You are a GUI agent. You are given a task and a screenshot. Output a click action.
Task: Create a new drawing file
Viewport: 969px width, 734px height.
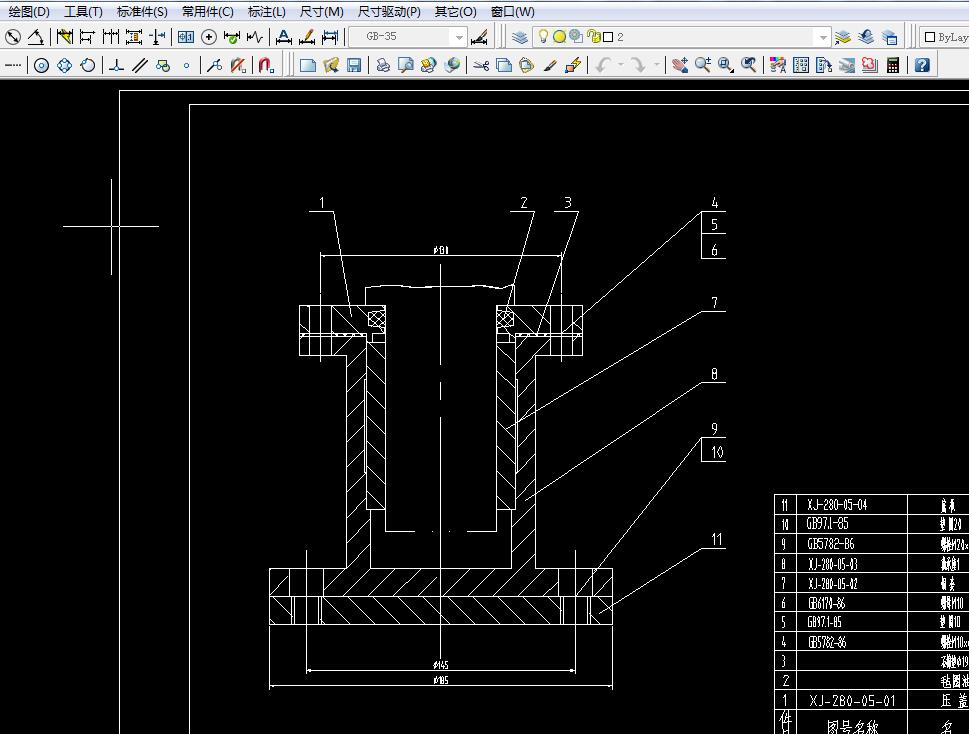point(307,65)
